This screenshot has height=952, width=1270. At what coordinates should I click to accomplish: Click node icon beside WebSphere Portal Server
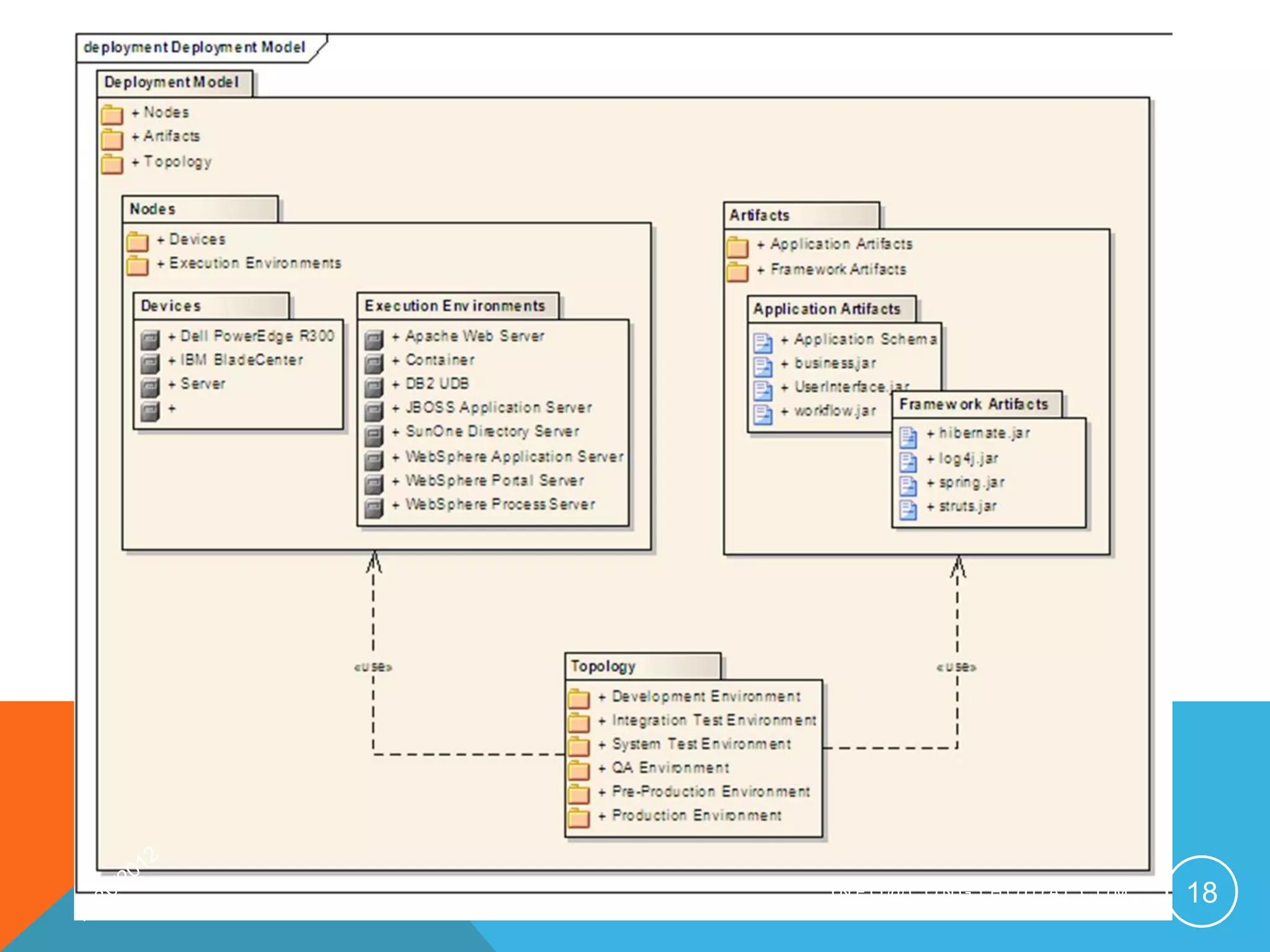click(373, 483)
